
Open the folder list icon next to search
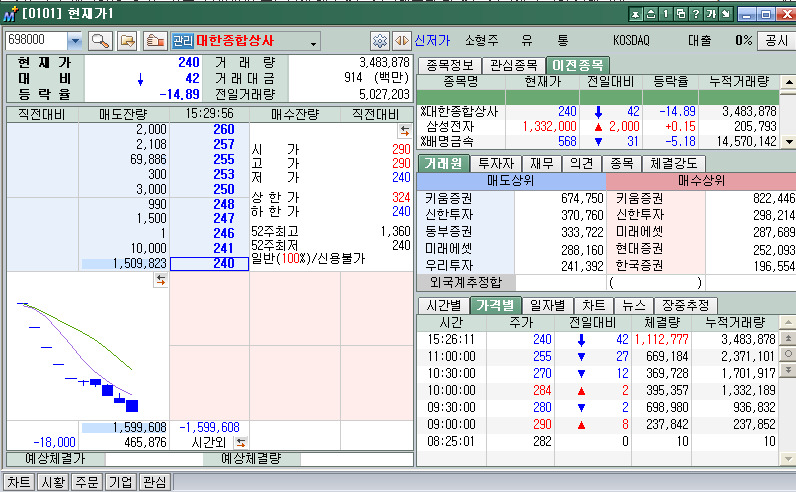pyautogui.click(x=127, y=41)
